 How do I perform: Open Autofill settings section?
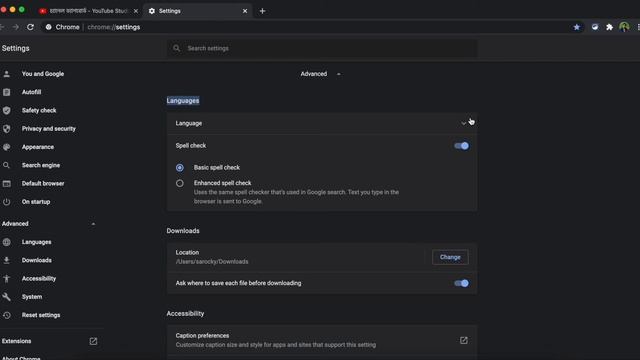click(31, 92)
